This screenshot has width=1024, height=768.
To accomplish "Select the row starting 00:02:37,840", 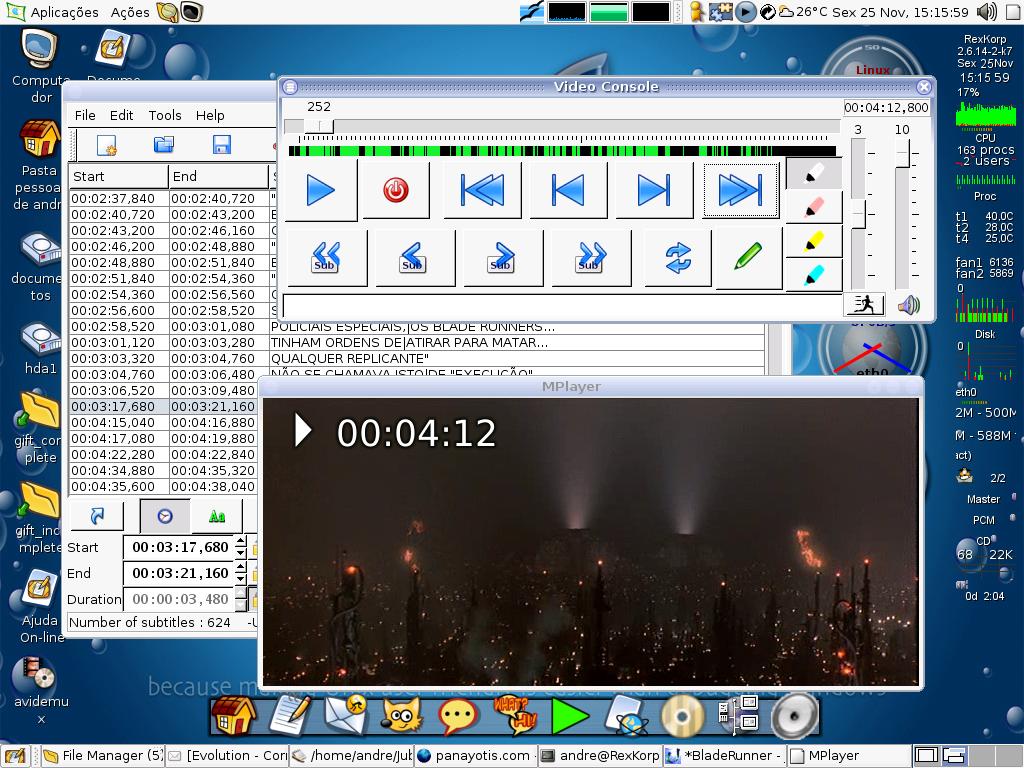I will (173, 199).
